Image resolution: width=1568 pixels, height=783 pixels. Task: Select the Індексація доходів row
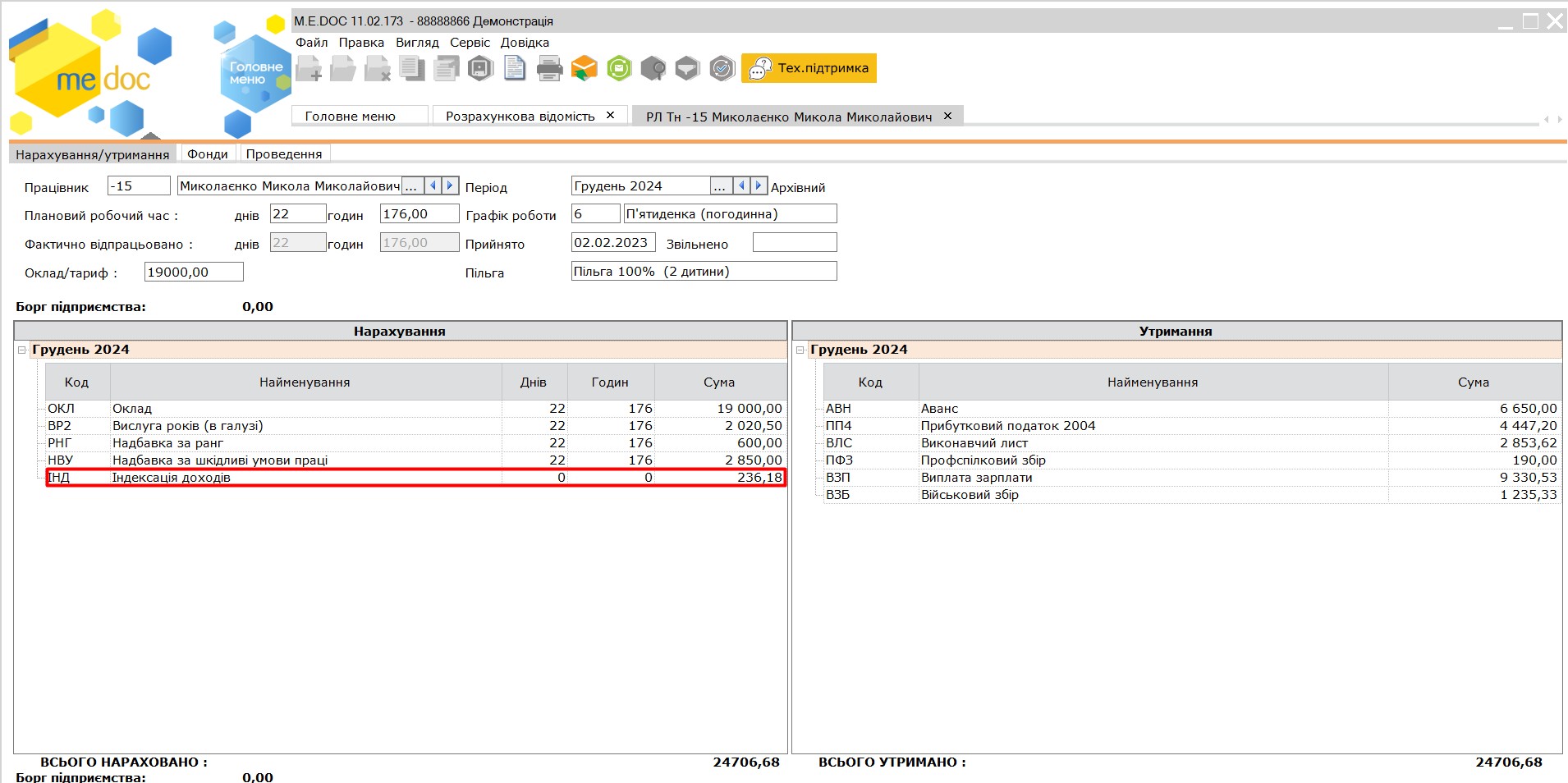coord(415,478)
